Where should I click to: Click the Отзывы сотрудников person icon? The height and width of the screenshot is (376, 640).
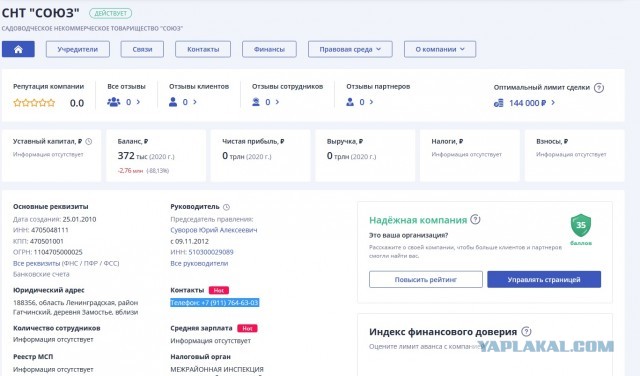tap(256, 102)
